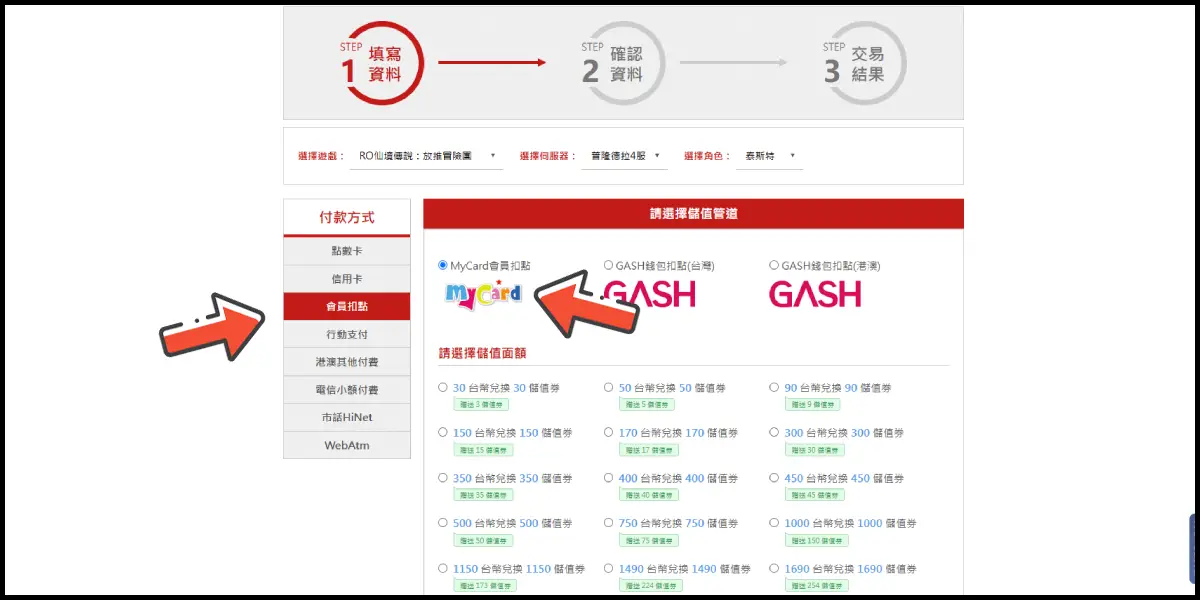Open the 行動支付 payment option
This screenshot has width=1200, height=600.
347,334
